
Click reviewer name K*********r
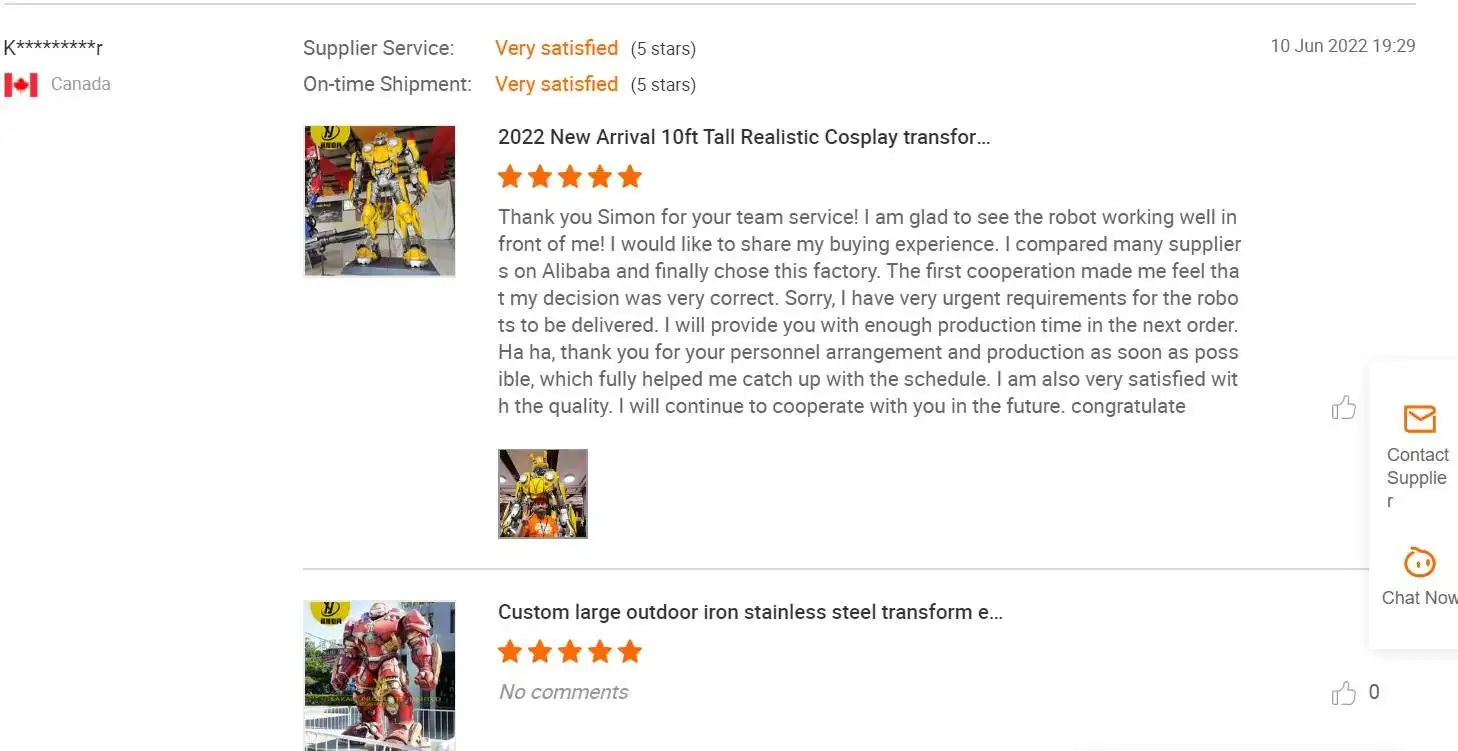click(x=53, y=48)
